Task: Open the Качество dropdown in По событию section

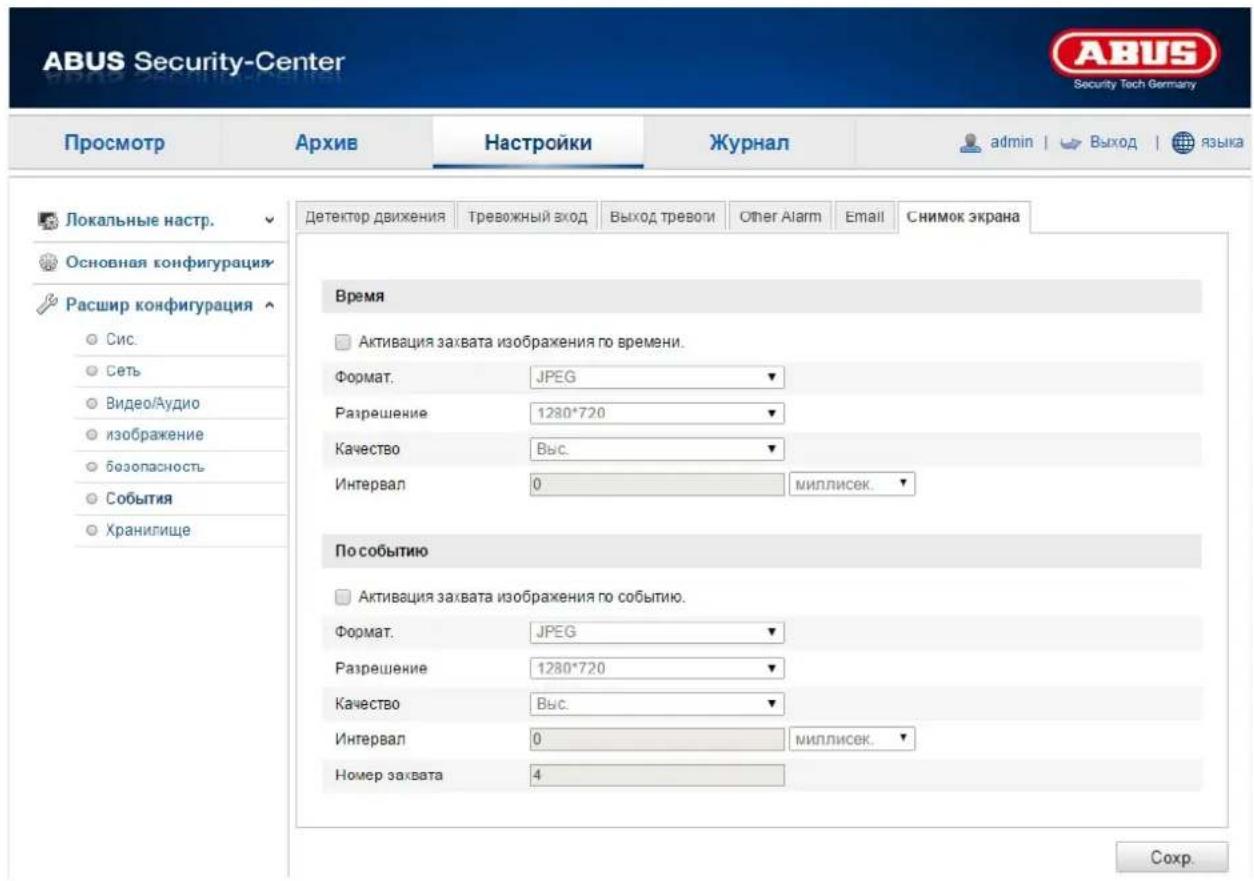Action: (655, 704)
